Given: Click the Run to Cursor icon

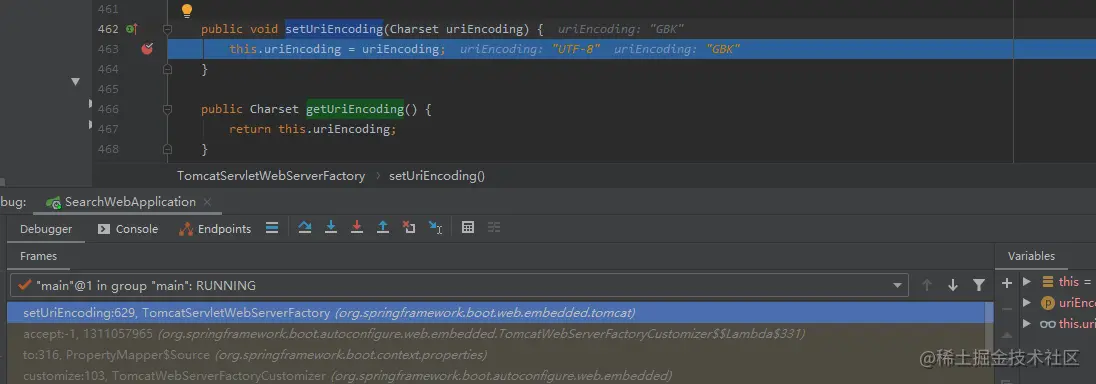Looking at the screenshot, I should coord(435,227).
